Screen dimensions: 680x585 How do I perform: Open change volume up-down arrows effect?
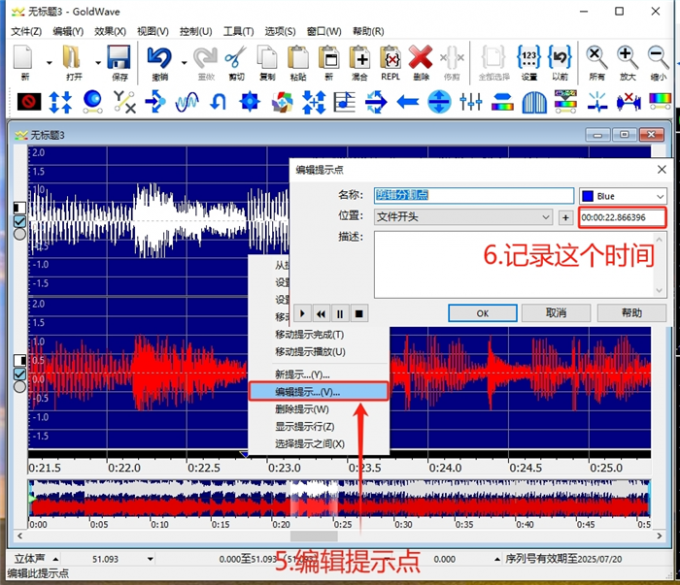[60, 102]
